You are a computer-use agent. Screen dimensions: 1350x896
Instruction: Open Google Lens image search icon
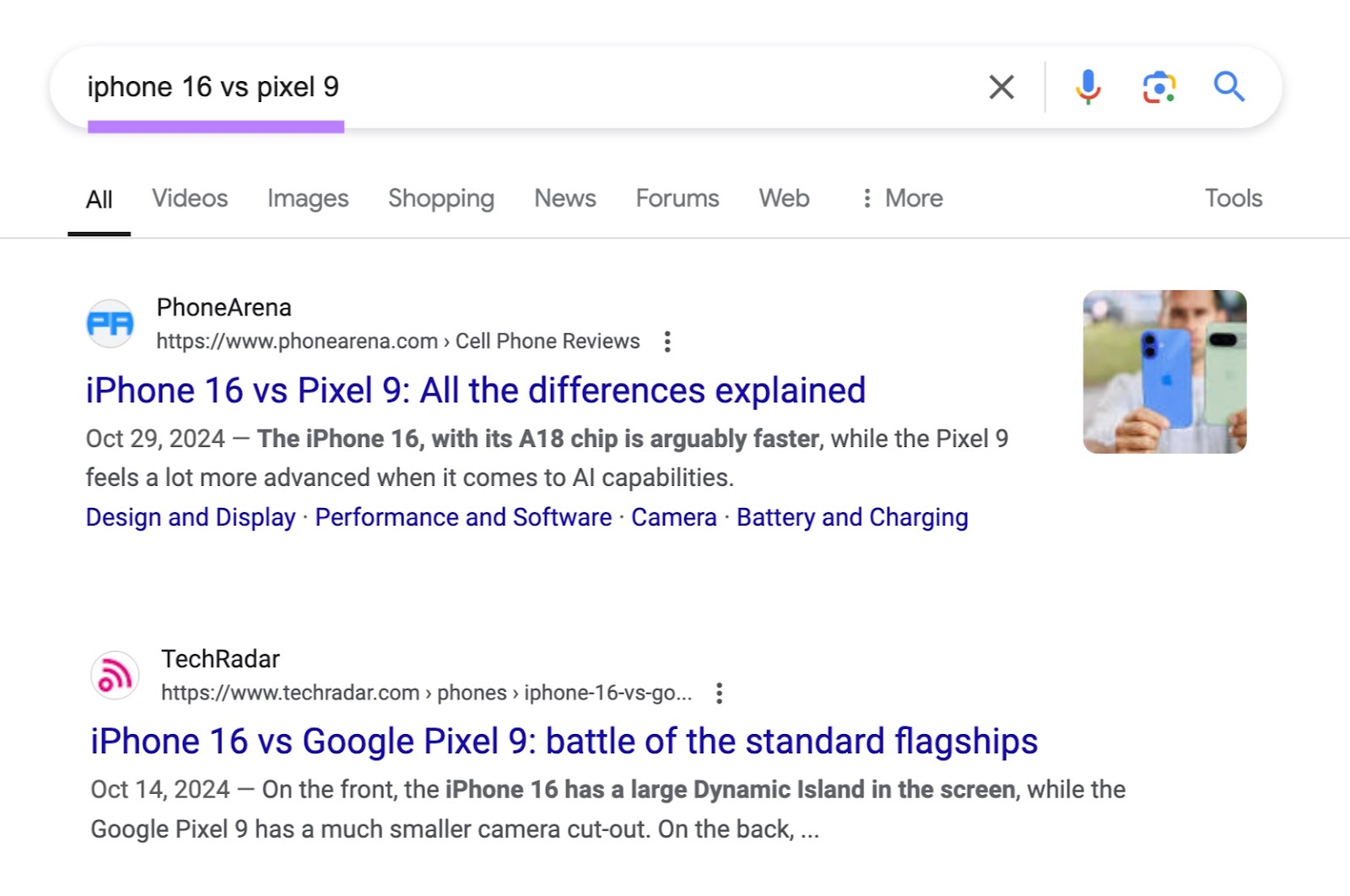1159,88
